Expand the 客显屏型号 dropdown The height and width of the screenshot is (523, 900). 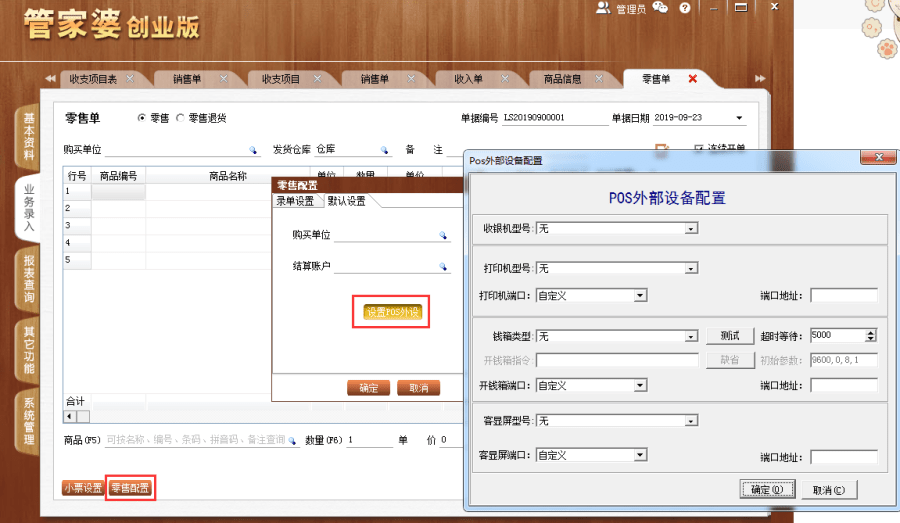[691, 422]
